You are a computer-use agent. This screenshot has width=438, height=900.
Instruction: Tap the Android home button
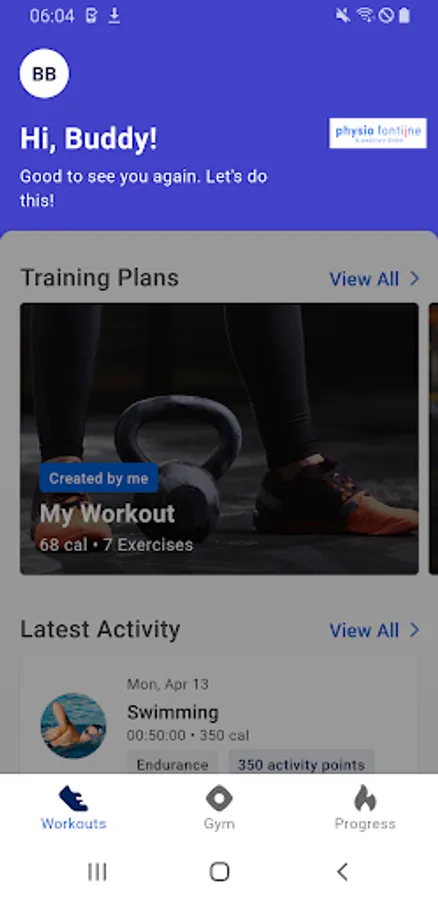pyautogui.click(x=219, y=872)
